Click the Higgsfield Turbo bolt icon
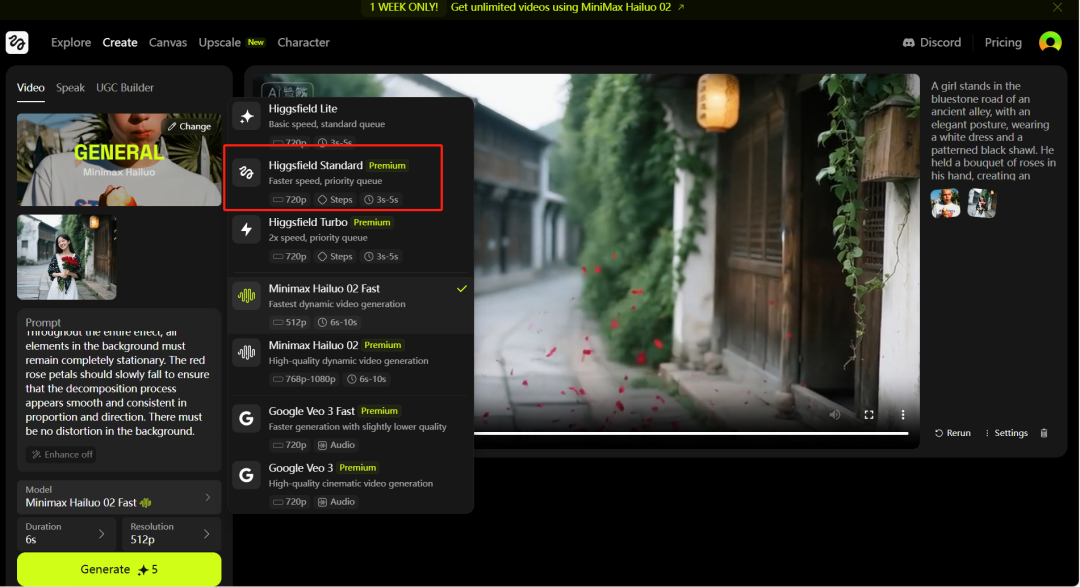This screenshot has width=1080, height=587. pos(246,229)
